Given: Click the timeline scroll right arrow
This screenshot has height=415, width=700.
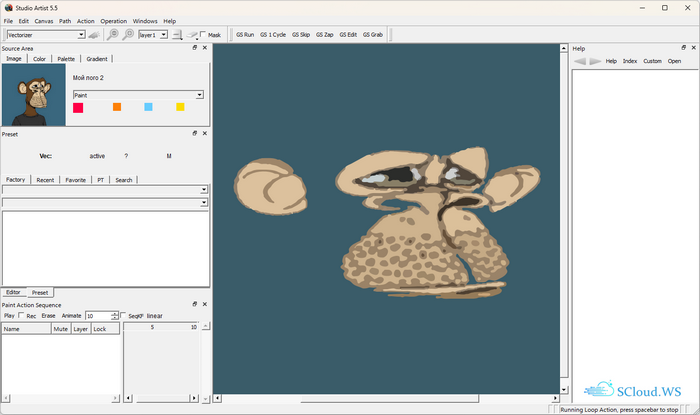Looking at the screenshot, I should tap(194, 398).
